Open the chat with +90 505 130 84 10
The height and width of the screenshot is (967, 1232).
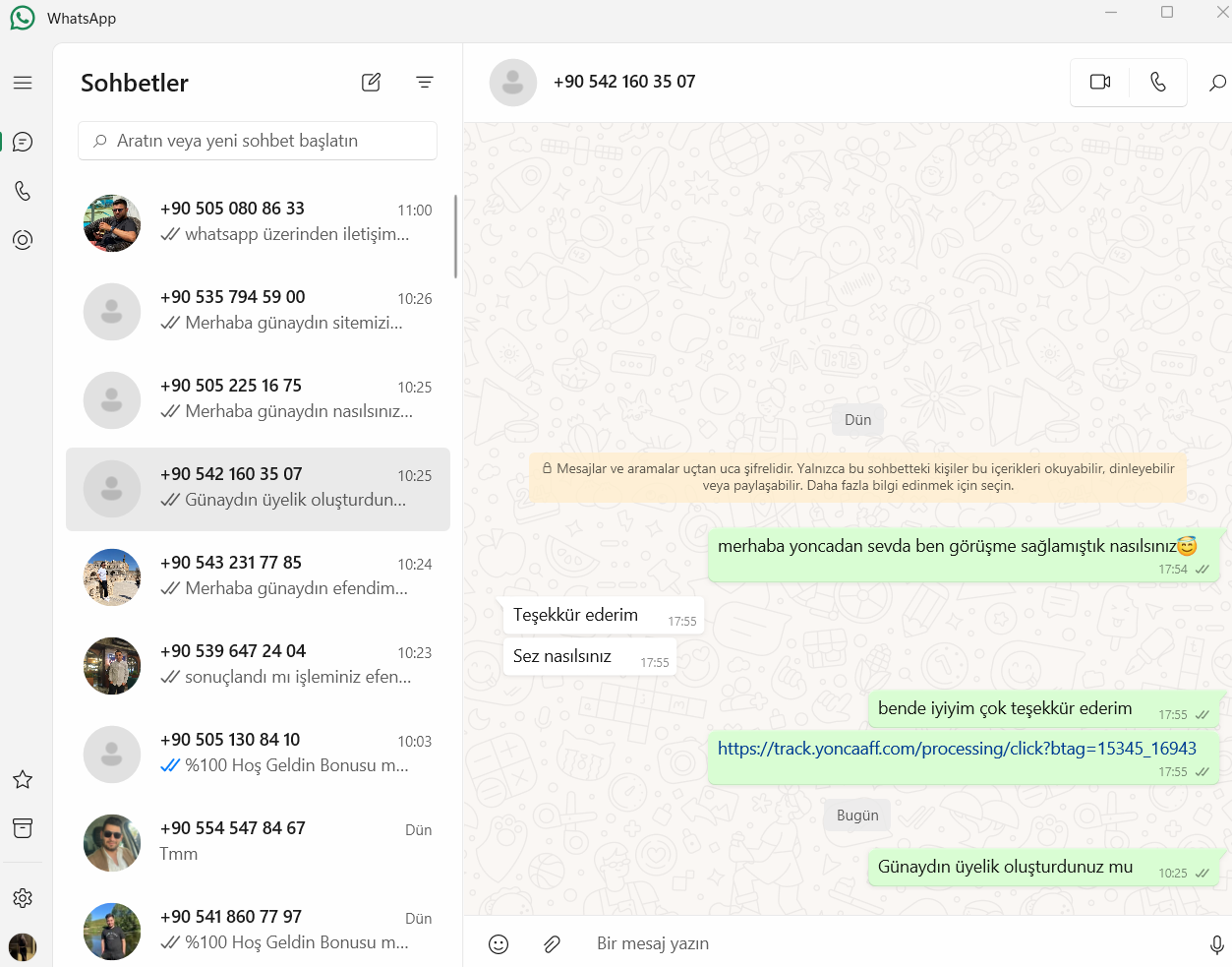click(258, 755)
